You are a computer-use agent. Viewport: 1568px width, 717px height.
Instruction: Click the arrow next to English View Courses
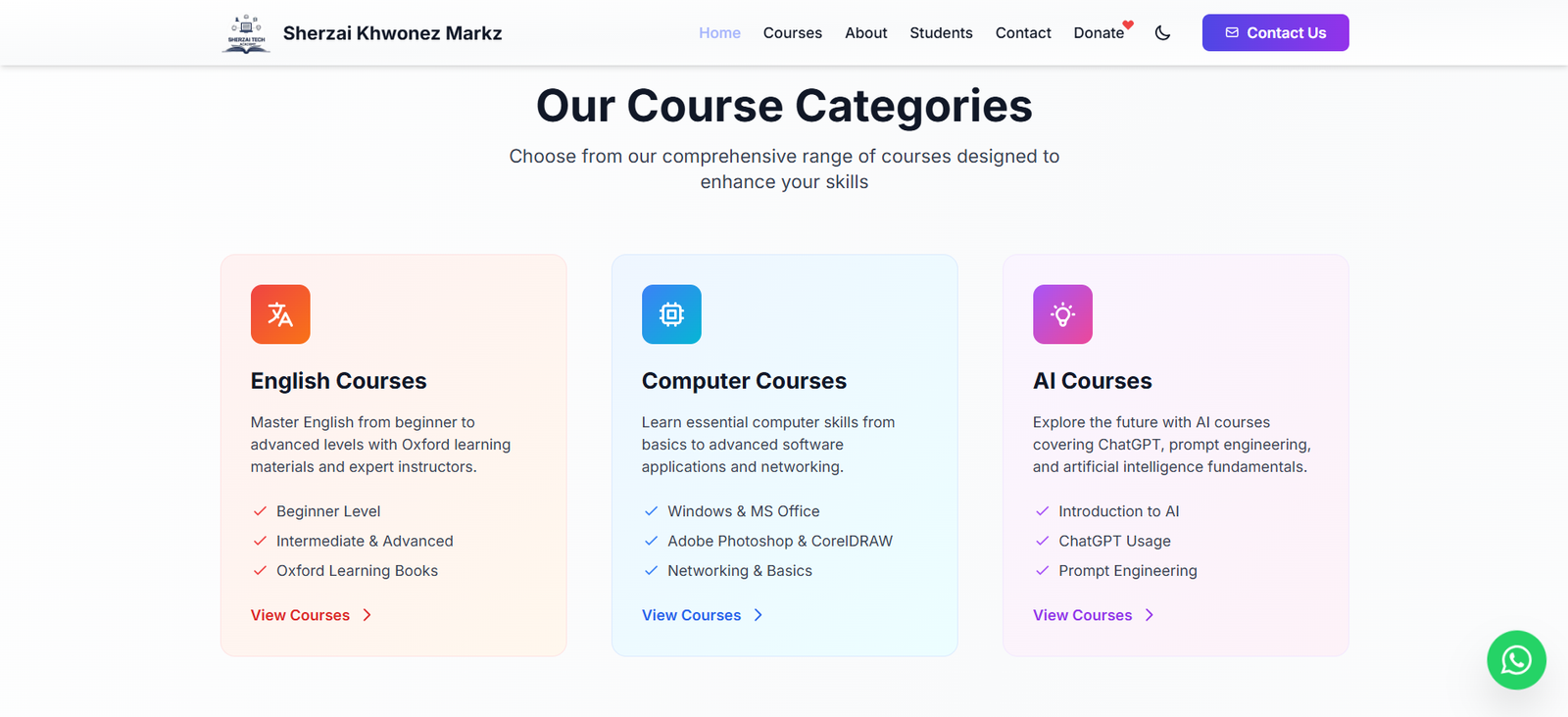point(367,615)
